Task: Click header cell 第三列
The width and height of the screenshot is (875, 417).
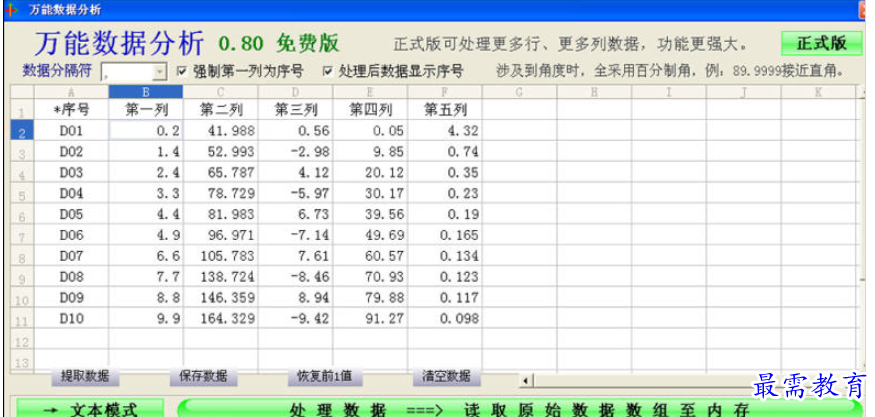Action: point(295,109)
